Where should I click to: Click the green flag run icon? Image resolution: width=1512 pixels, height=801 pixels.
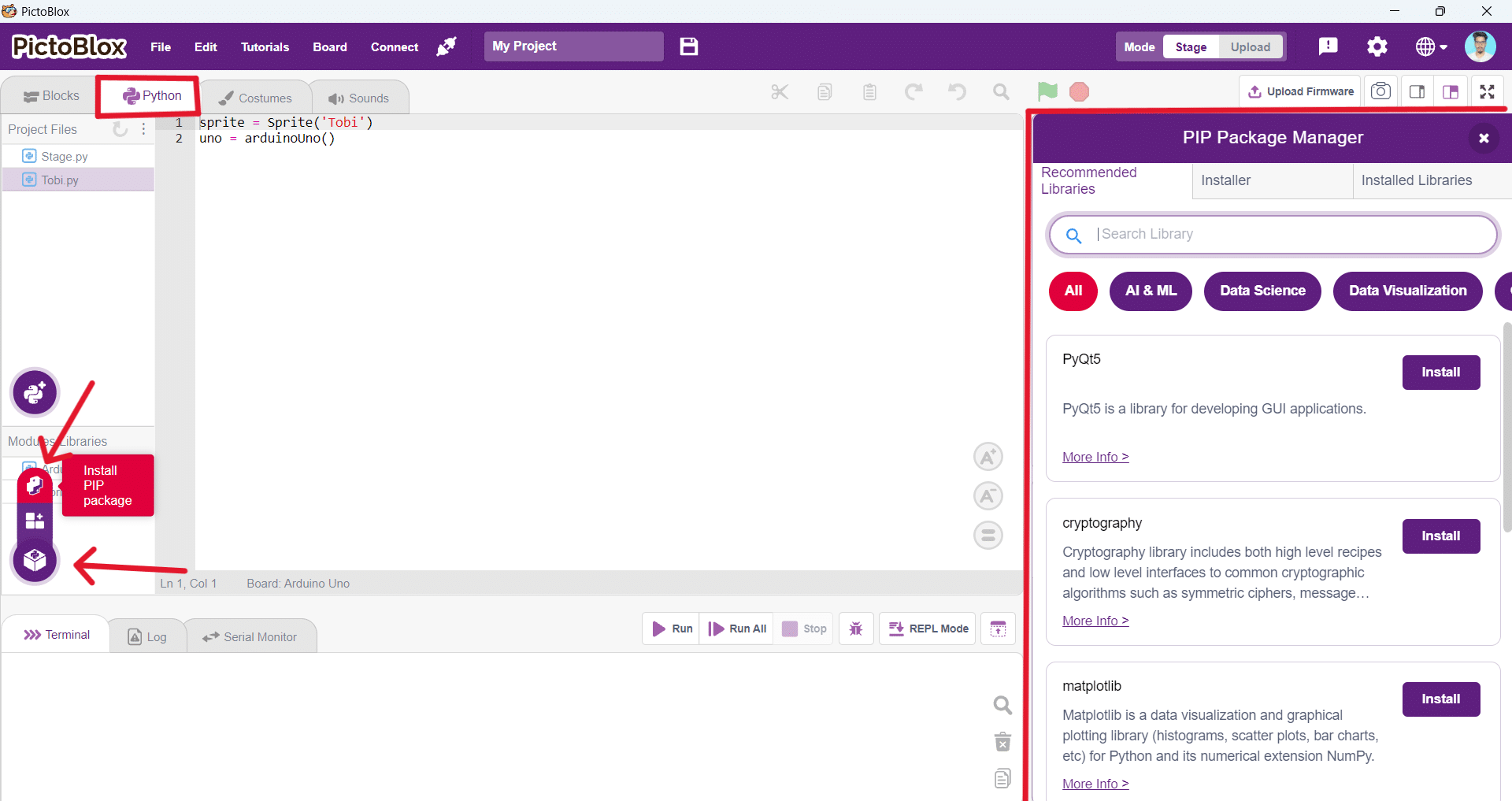coord(1047,92)
